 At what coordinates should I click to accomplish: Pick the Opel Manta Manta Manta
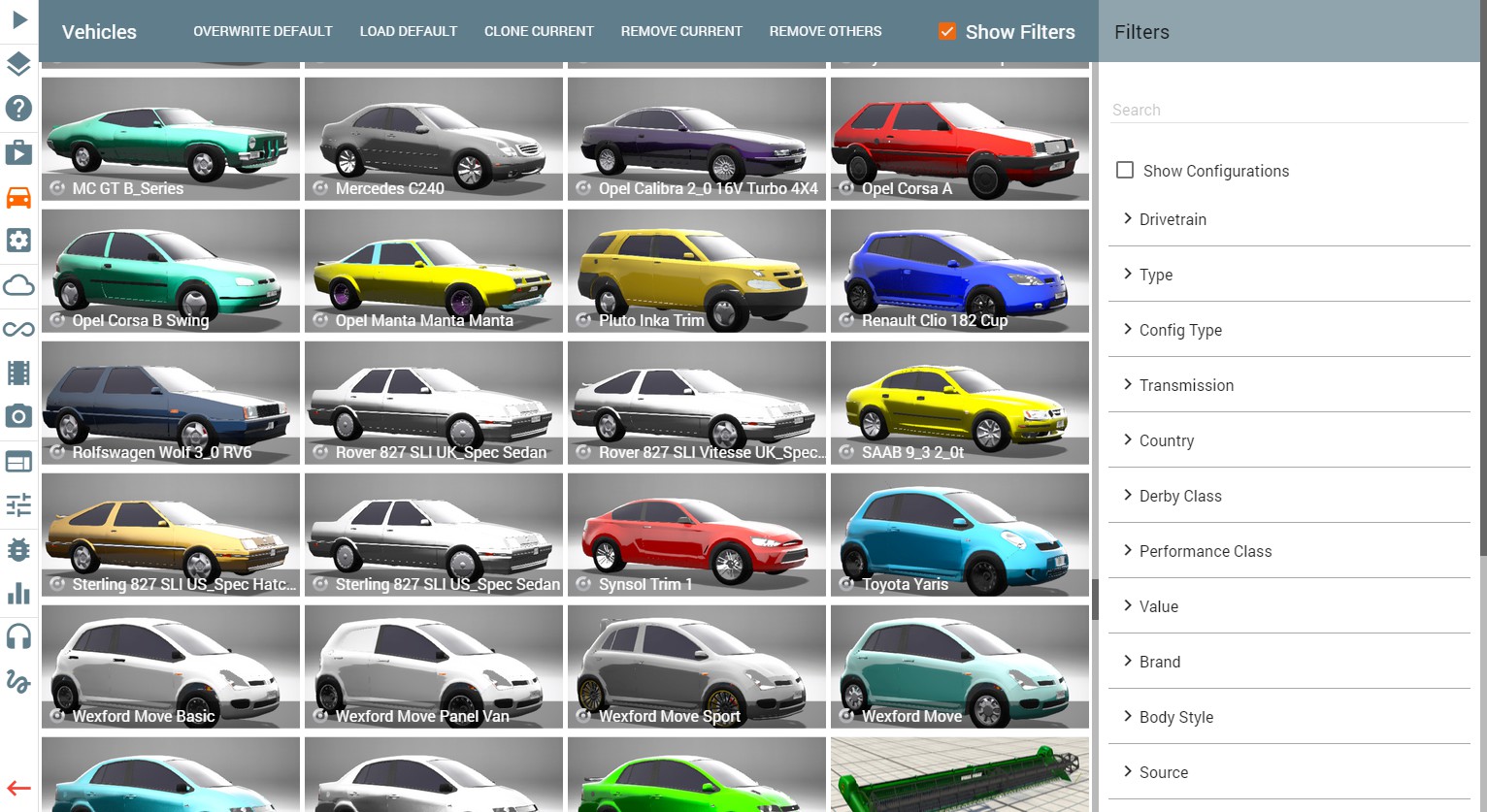tap(434, 271)
